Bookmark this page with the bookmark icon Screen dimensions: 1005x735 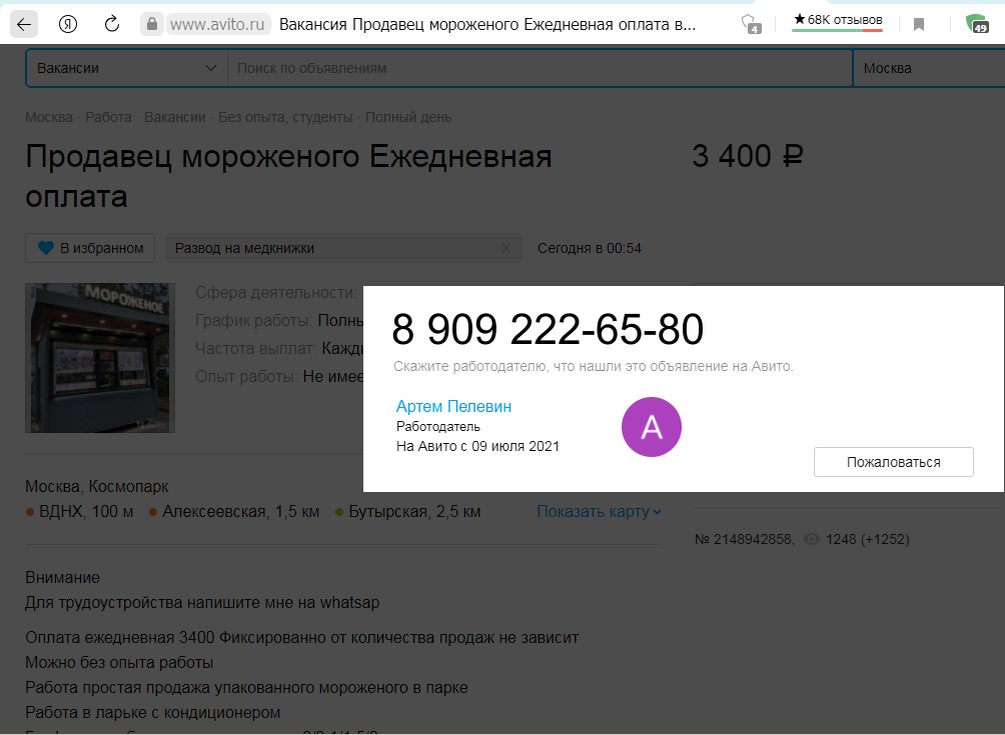[x=918, y=24]
